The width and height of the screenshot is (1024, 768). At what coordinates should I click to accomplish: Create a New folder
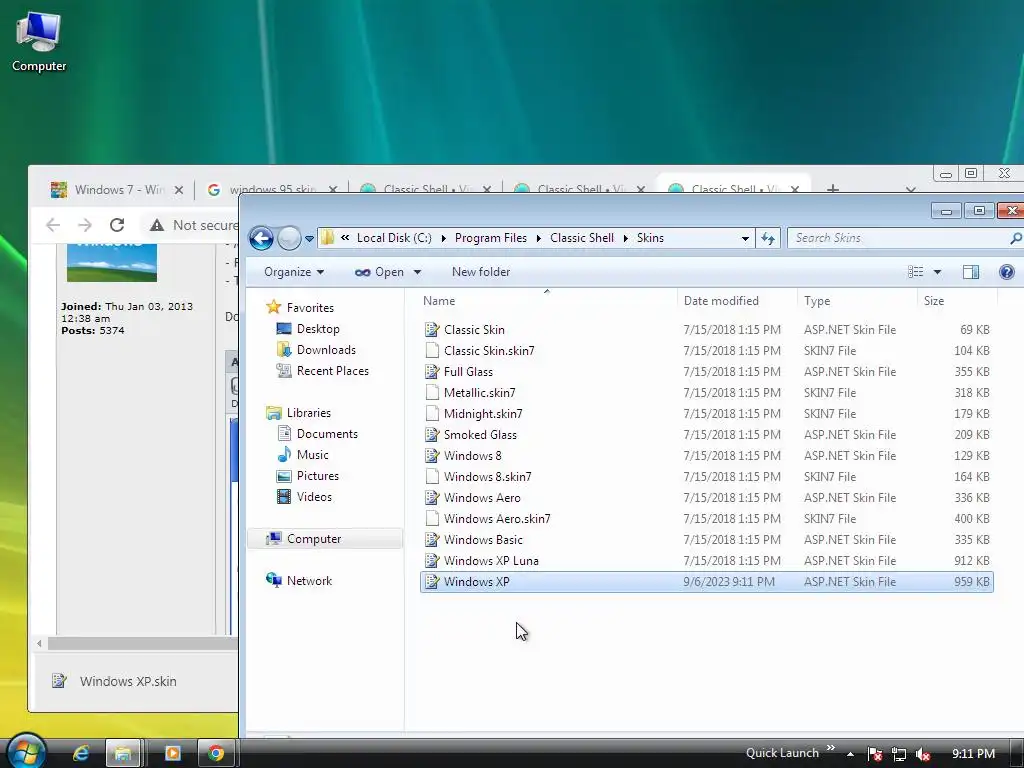(481, 272)
